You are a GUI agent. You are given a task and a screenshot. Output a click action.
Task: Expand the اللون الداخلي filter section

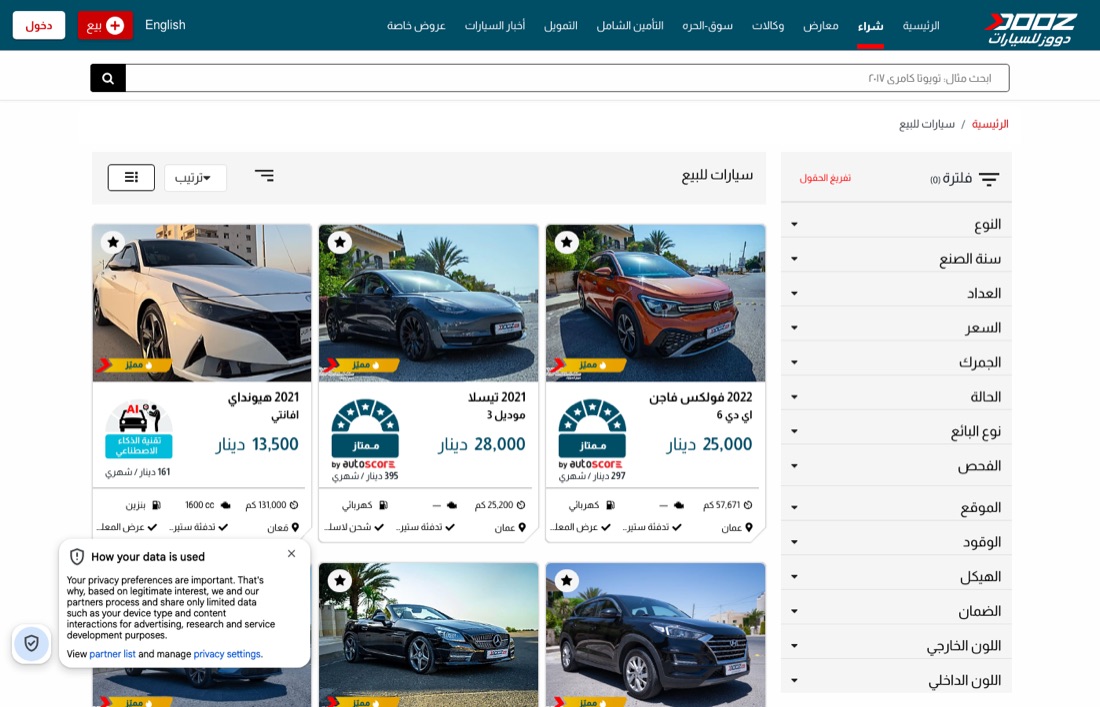click(896, 680)
